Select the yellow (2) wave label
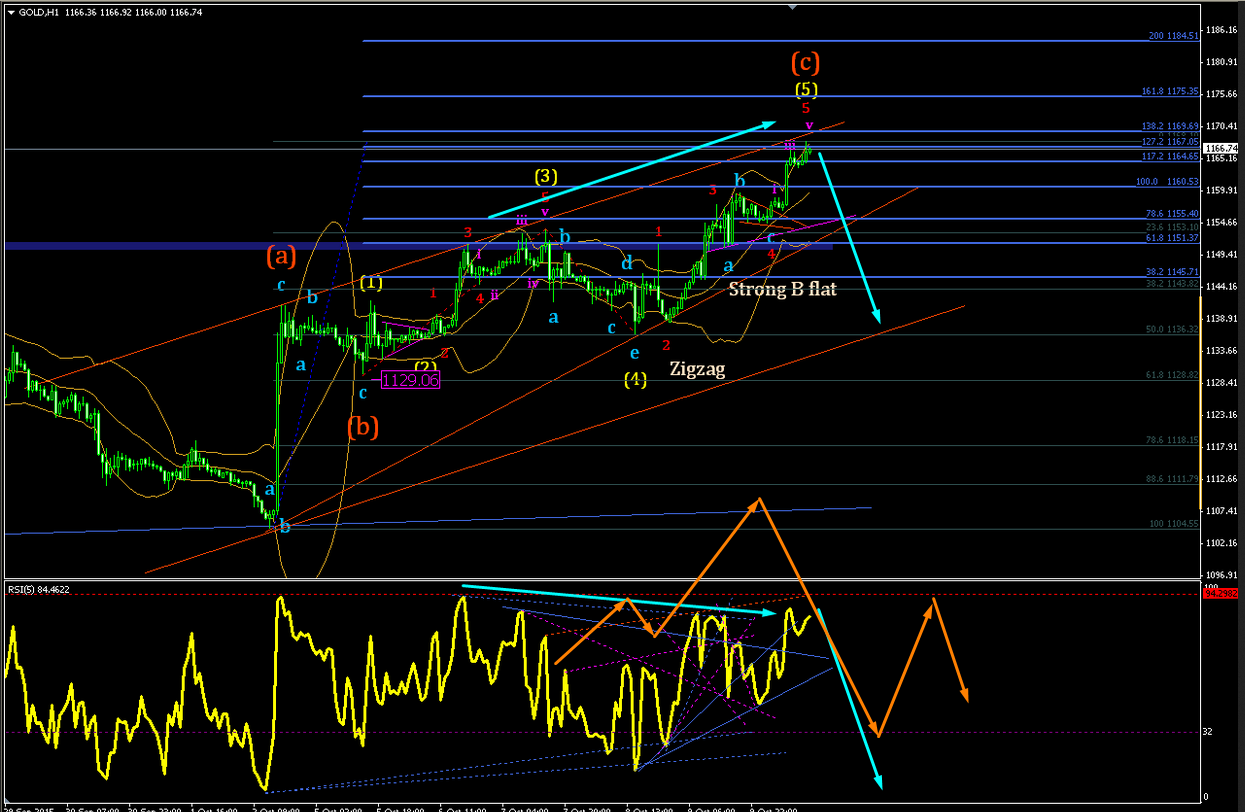This screenshot has height=812, width=1245. coord(426,367)
